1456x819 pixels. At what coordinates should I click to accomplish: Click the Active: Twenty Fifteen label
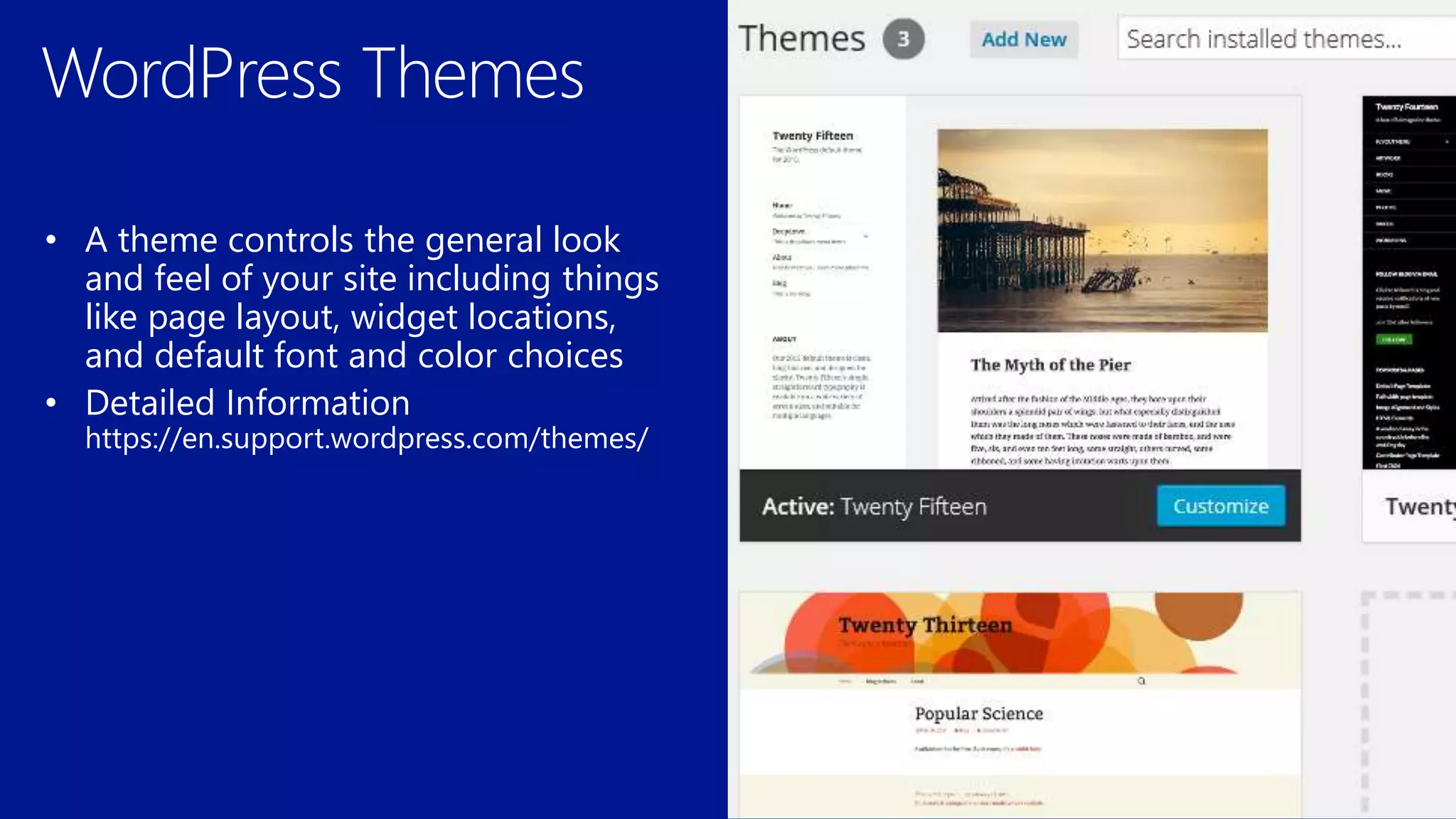[874, 507]
